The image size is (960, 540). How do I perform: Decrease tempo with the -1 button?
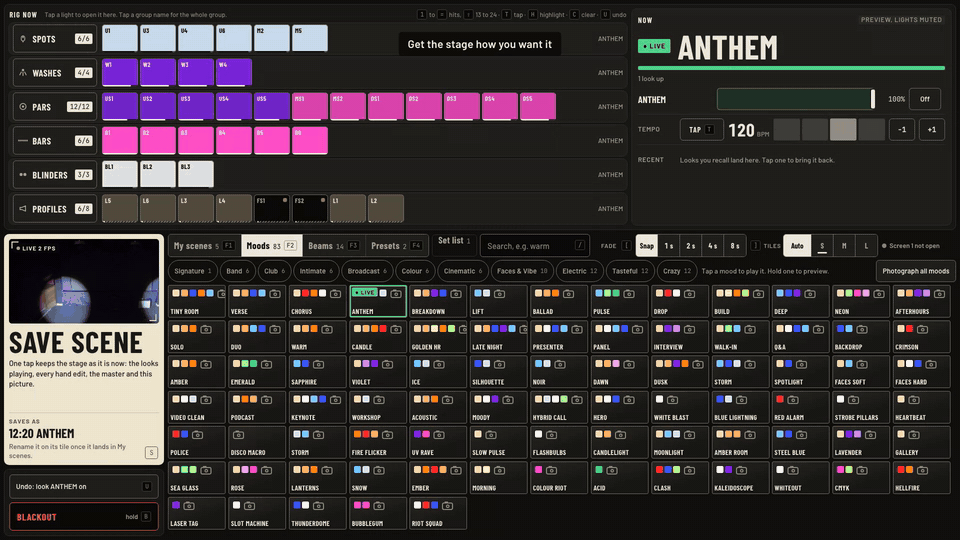coord(902,129)
